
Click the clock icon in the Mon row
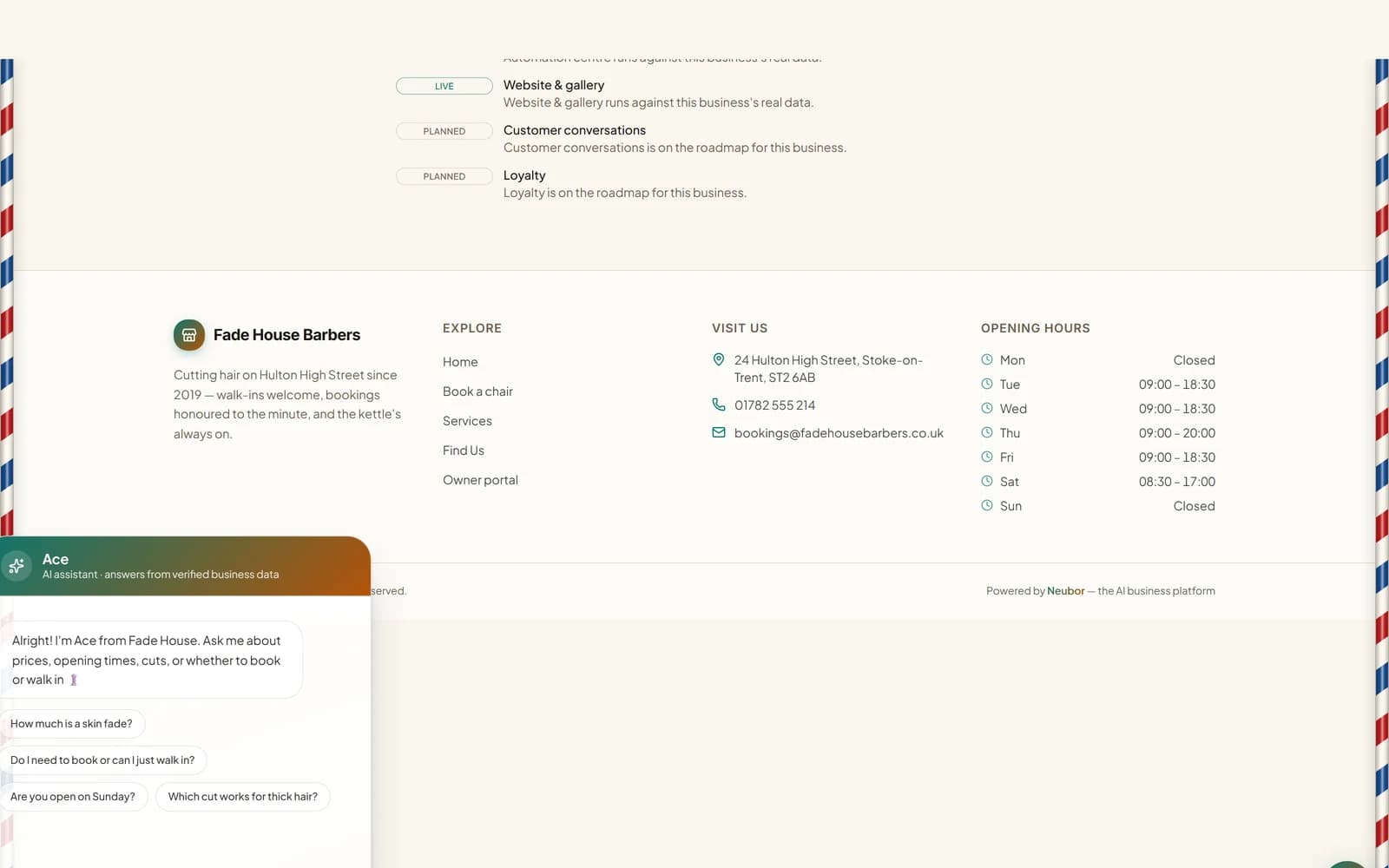point(987,359)
